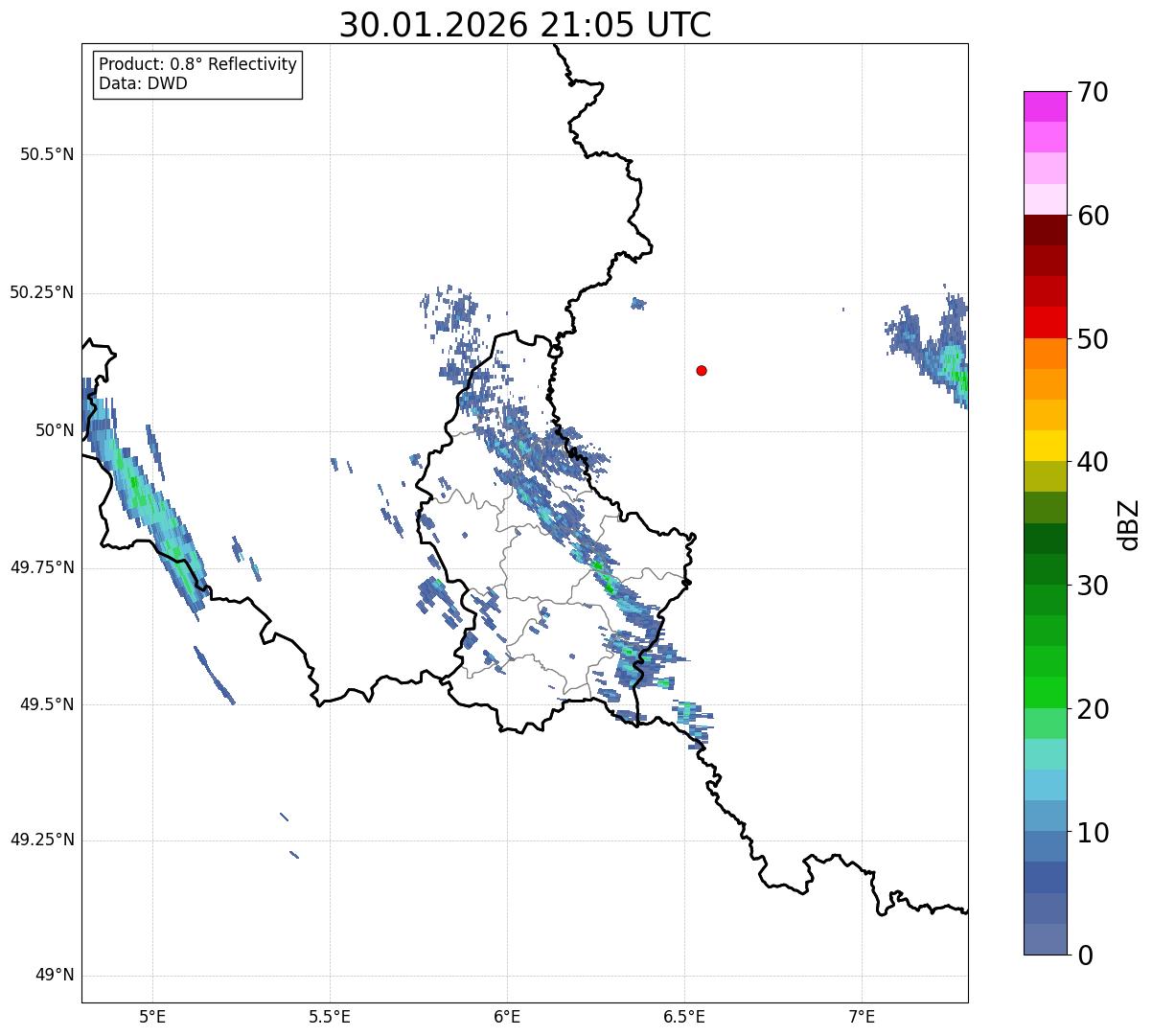This screenshot has width=1152, height=1036.
Task: Click the 49.5°N latitude label
Action: [x=47, y=704]
